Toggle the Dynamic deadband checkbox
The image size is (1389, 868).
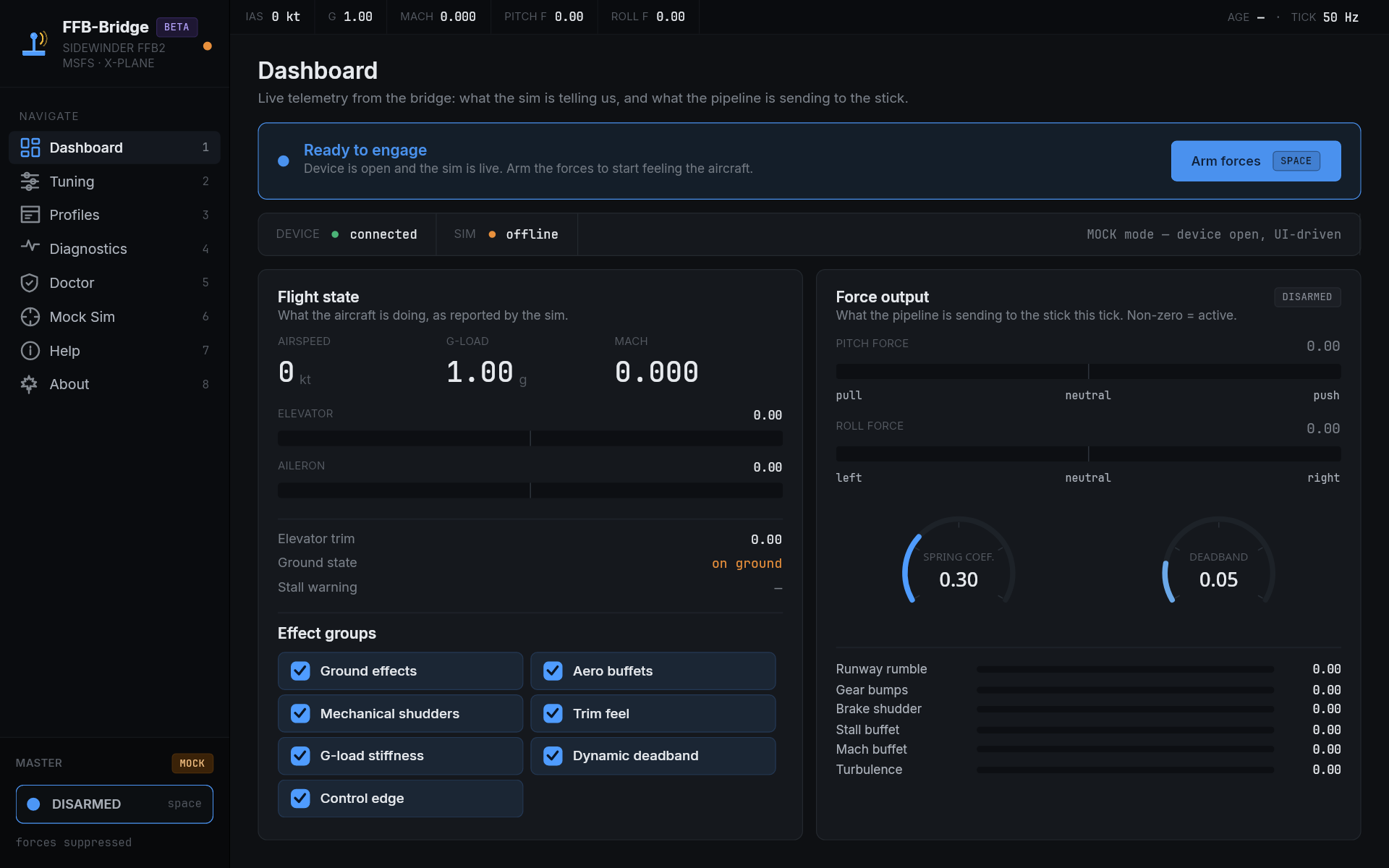(553, 756)
